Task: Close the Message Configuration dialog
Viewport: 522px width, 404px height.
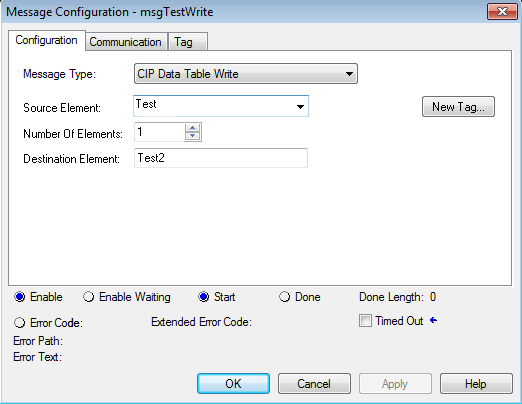Action: tap(502, 12)
